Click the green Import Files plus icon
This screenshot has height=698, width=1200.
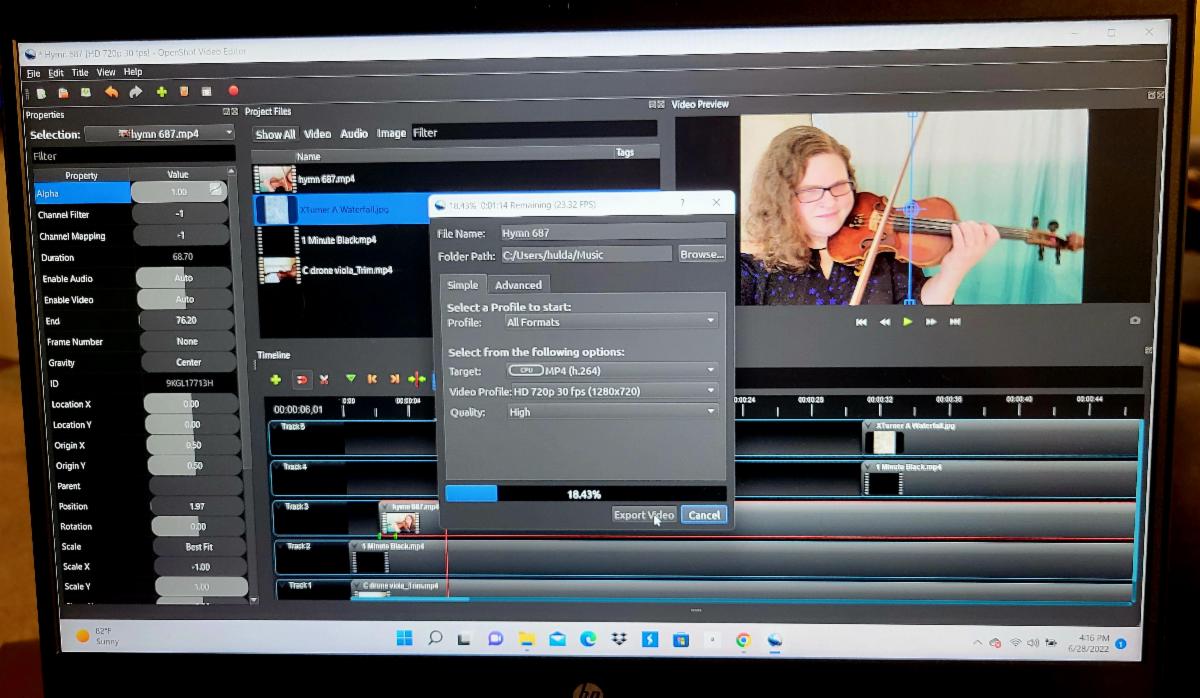point(161,92)
